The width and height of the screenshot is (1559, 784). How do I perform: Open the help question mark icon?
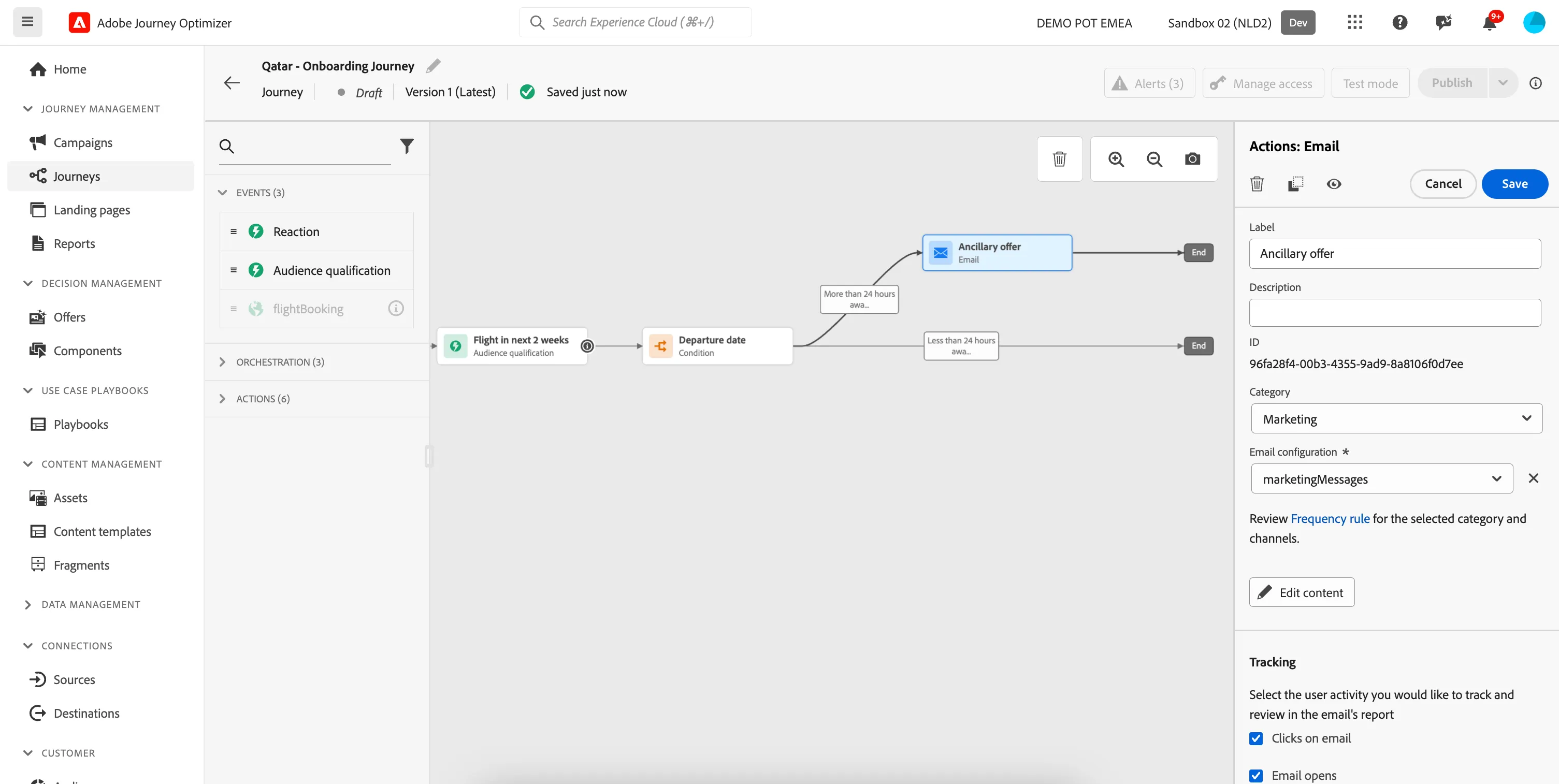[1399, 22]
